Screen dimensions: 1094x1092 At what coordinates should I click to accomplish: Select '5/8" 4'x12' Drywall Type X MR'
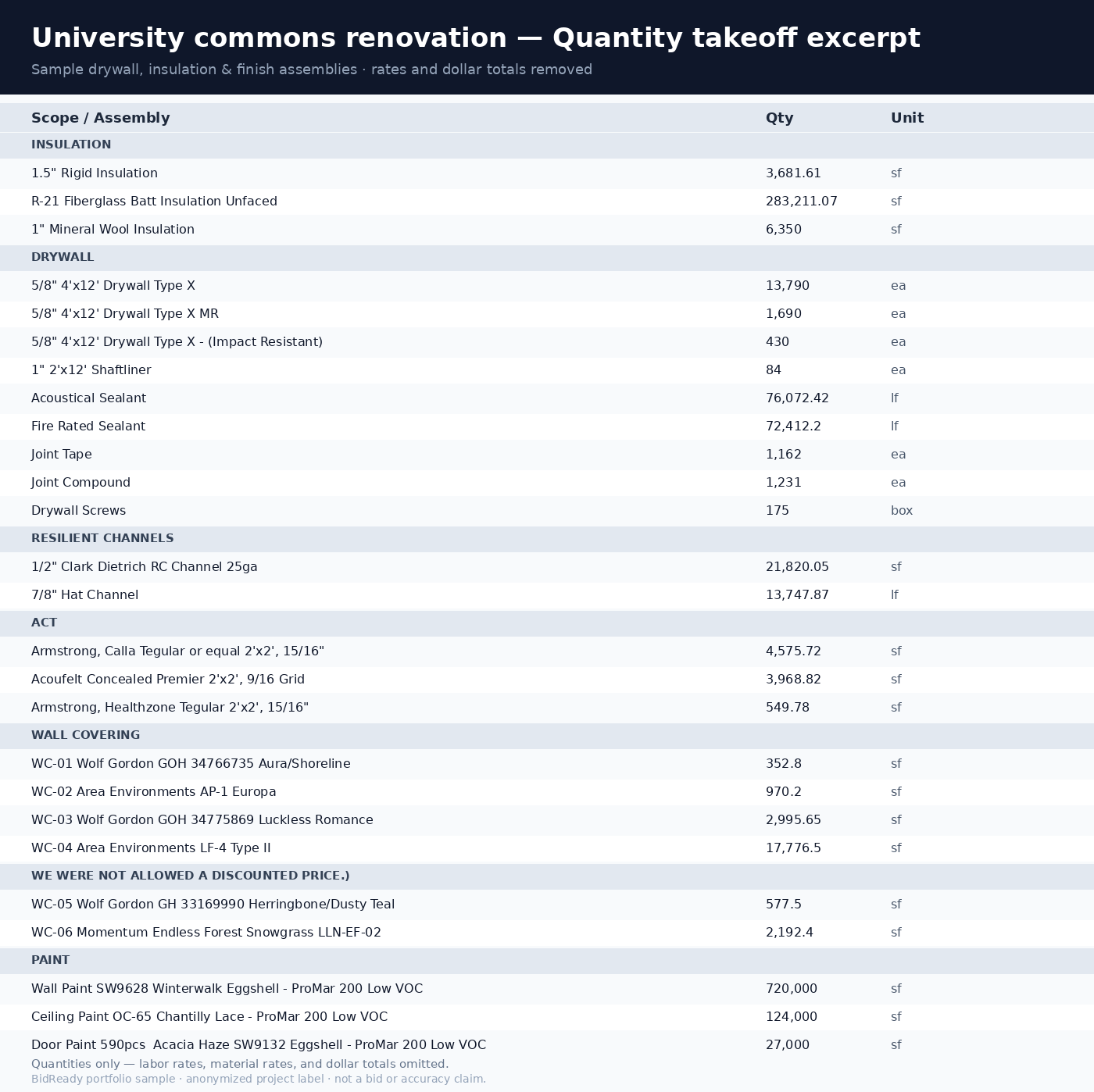(x=125, y=314)
